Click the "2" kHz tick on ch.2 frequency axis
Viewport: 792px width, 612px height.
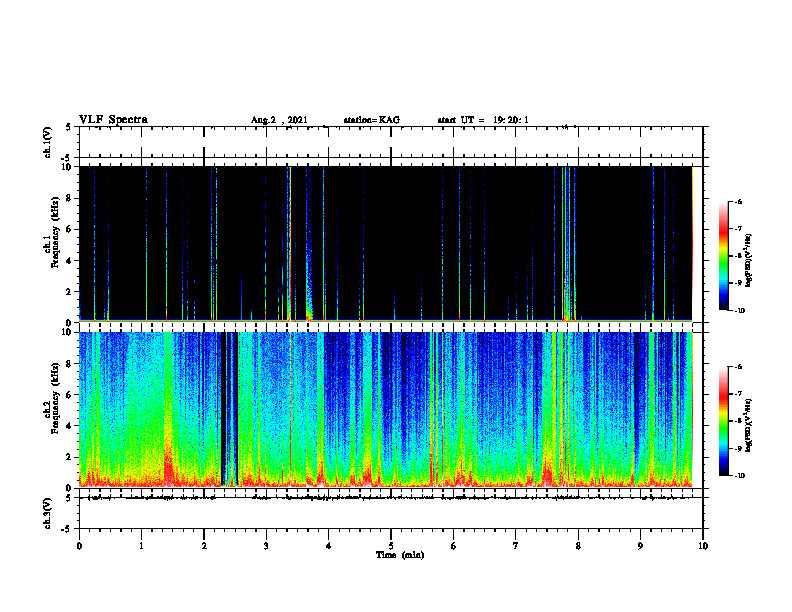pyautogui.click(x=70, y=457)
